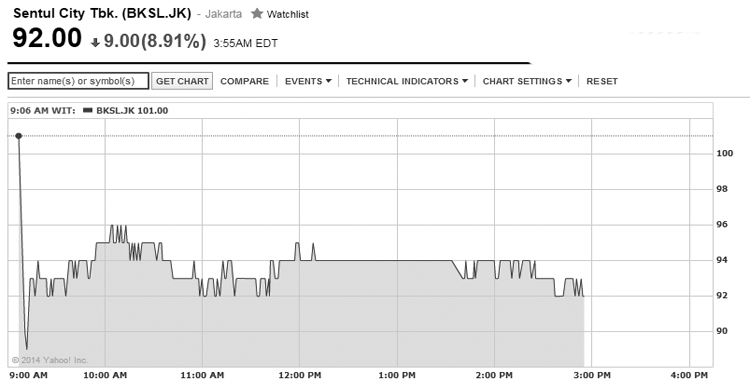The image size is (750, 380).
Task: Click the down arrow beside 9.00 change
Action: pos(95,43)
